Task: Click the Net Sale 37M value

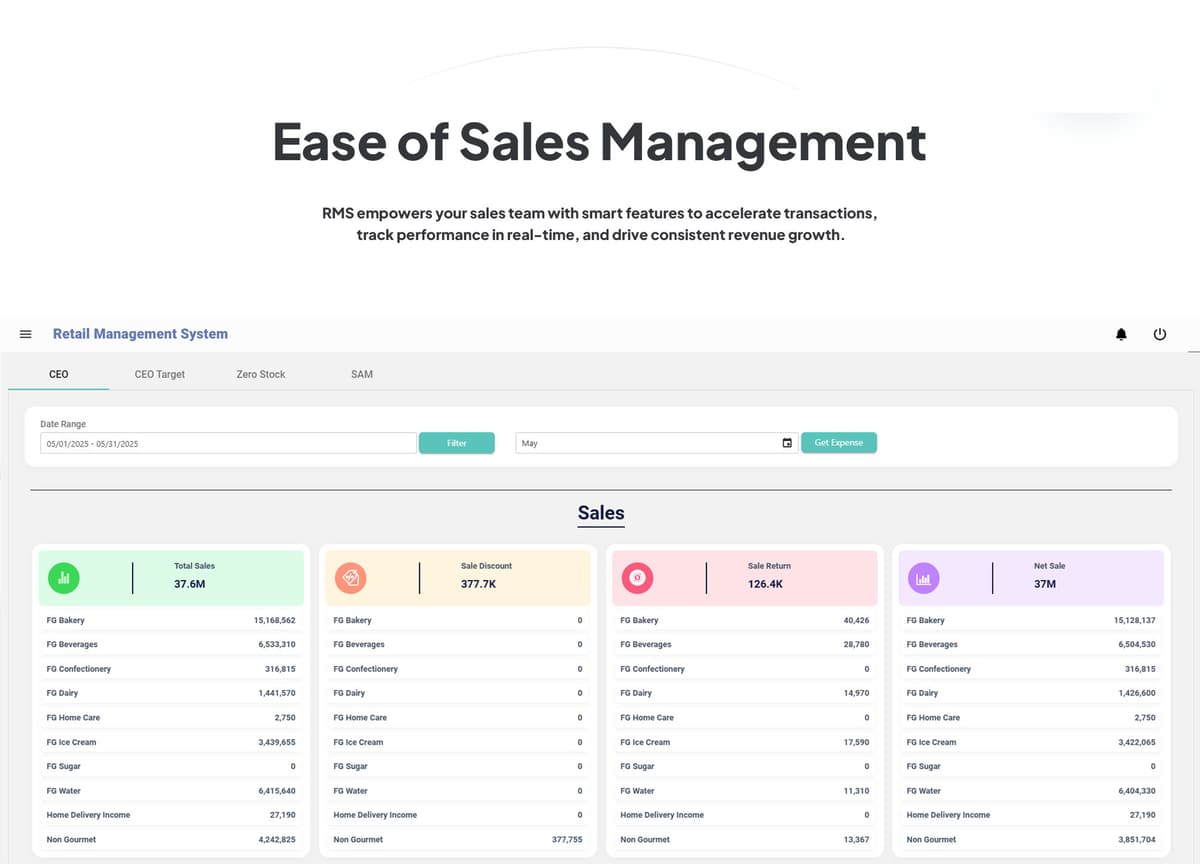Action: click(1045, 584)
